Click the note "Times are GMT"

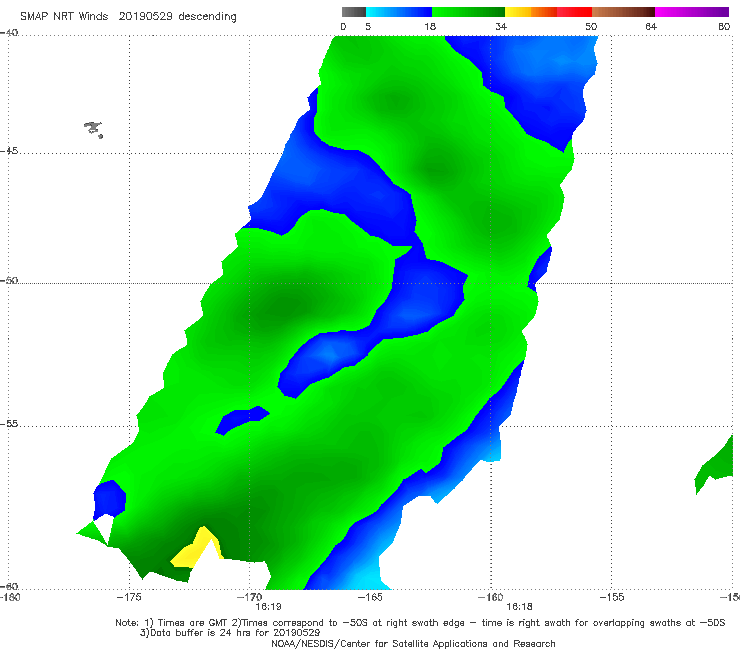[193, 623]
